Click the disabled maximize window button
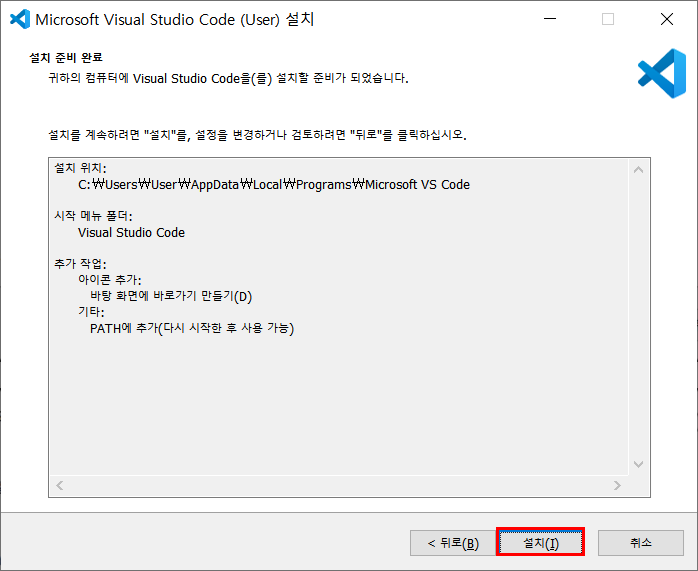Viewport: 698px width, 571px height. pos(608,19)
